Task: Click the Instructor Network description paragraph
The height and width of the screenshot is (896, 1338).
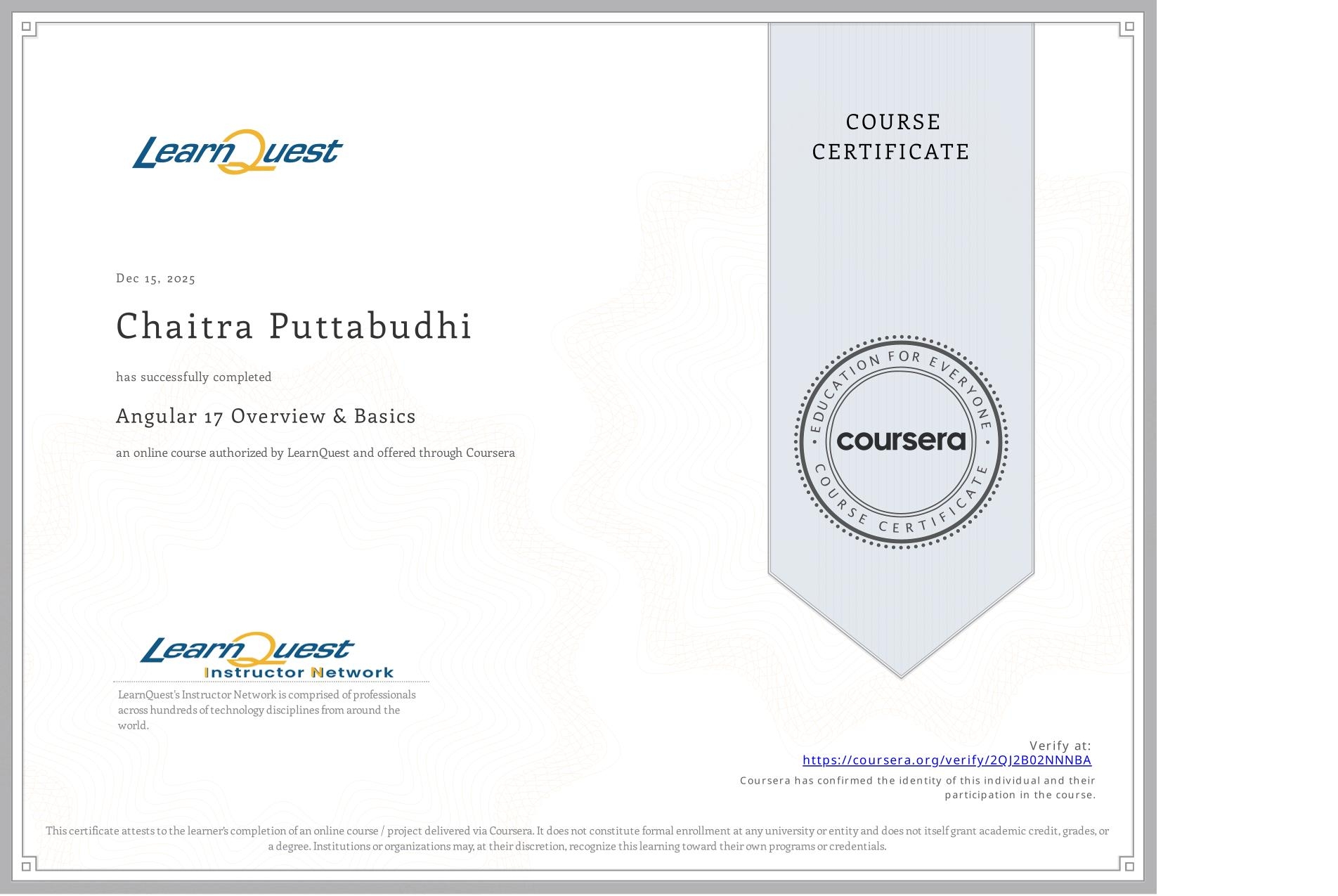Action: pyautogui.click(x=267, y=710)
